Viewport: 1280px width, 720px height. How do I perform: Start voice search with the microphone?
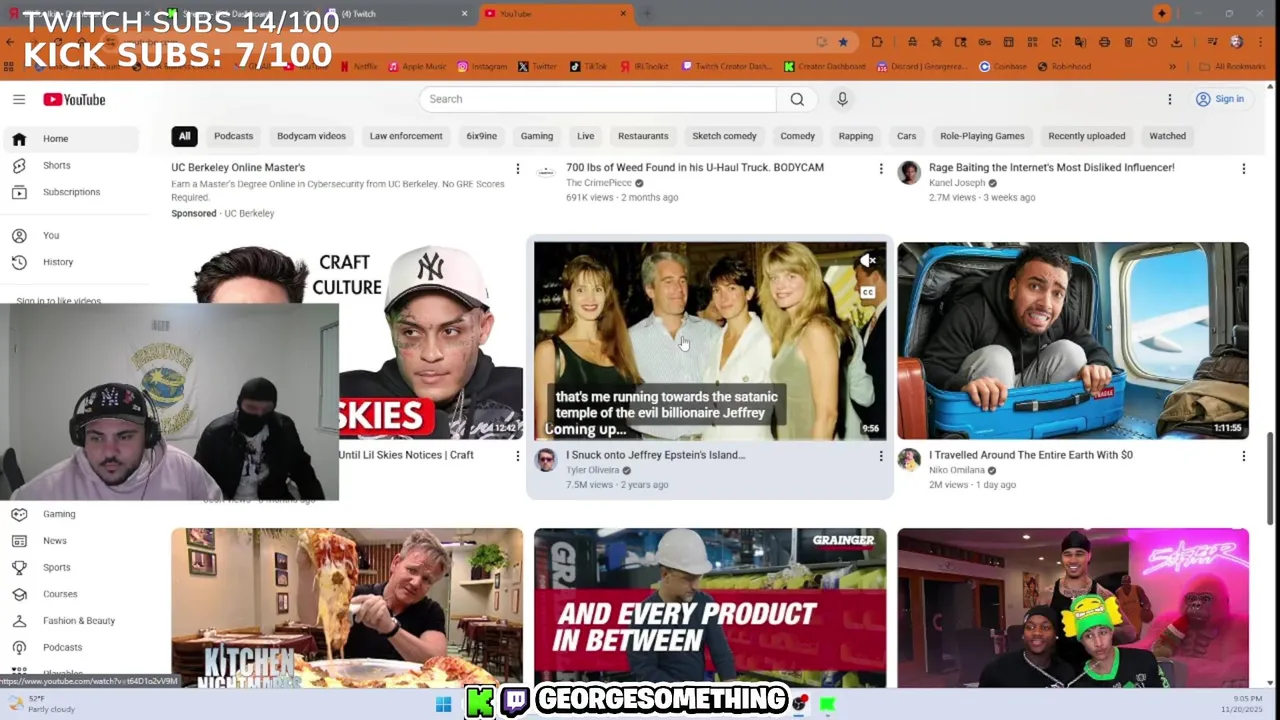pyautogui.click(x=842, y=99)
